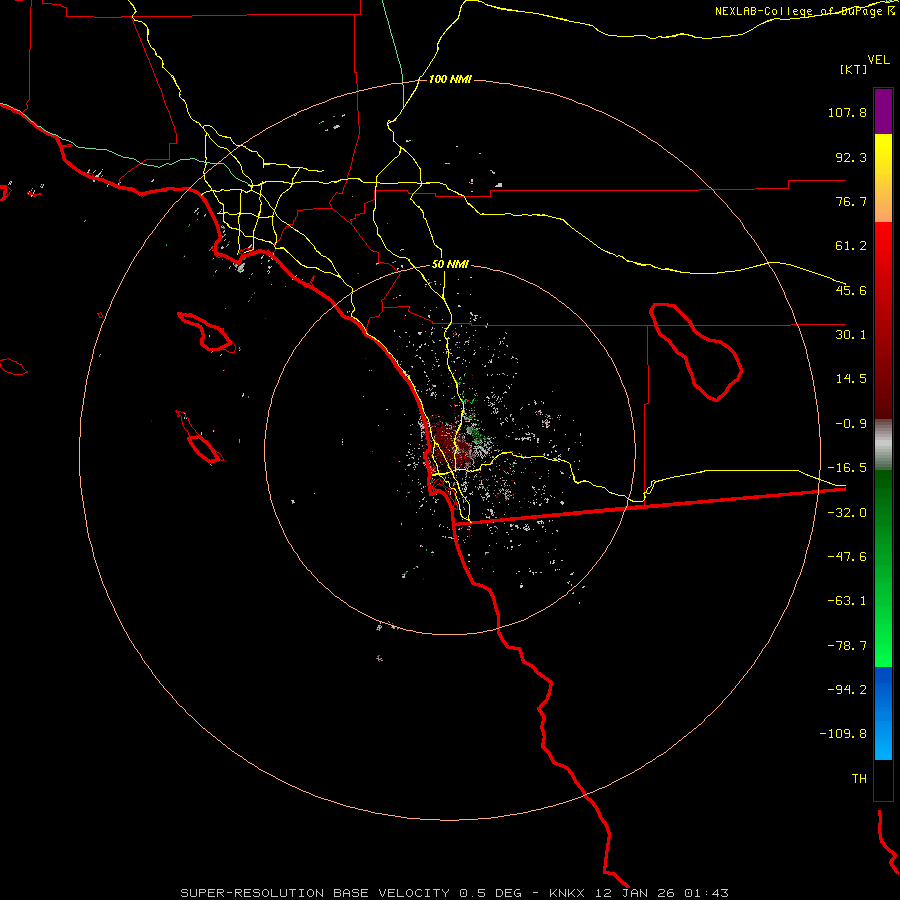This screenshot has height=900, width=900.
Task: Click the VEL KT legend title
Action: (x=864, y=64)
